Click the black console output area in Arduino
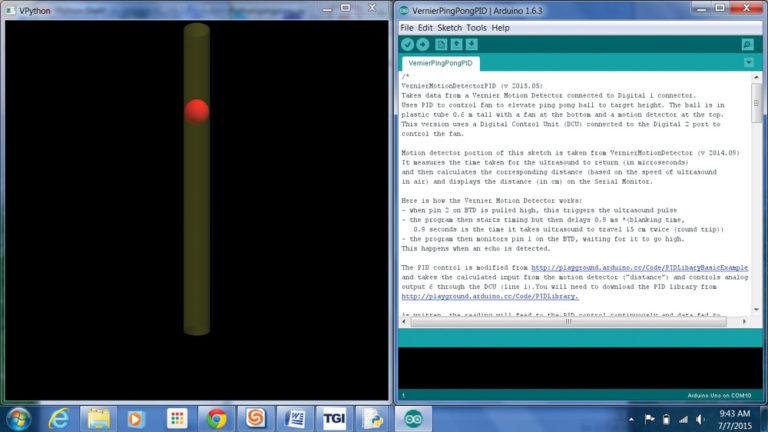This screenshot has height=432, width=768. 580,369
